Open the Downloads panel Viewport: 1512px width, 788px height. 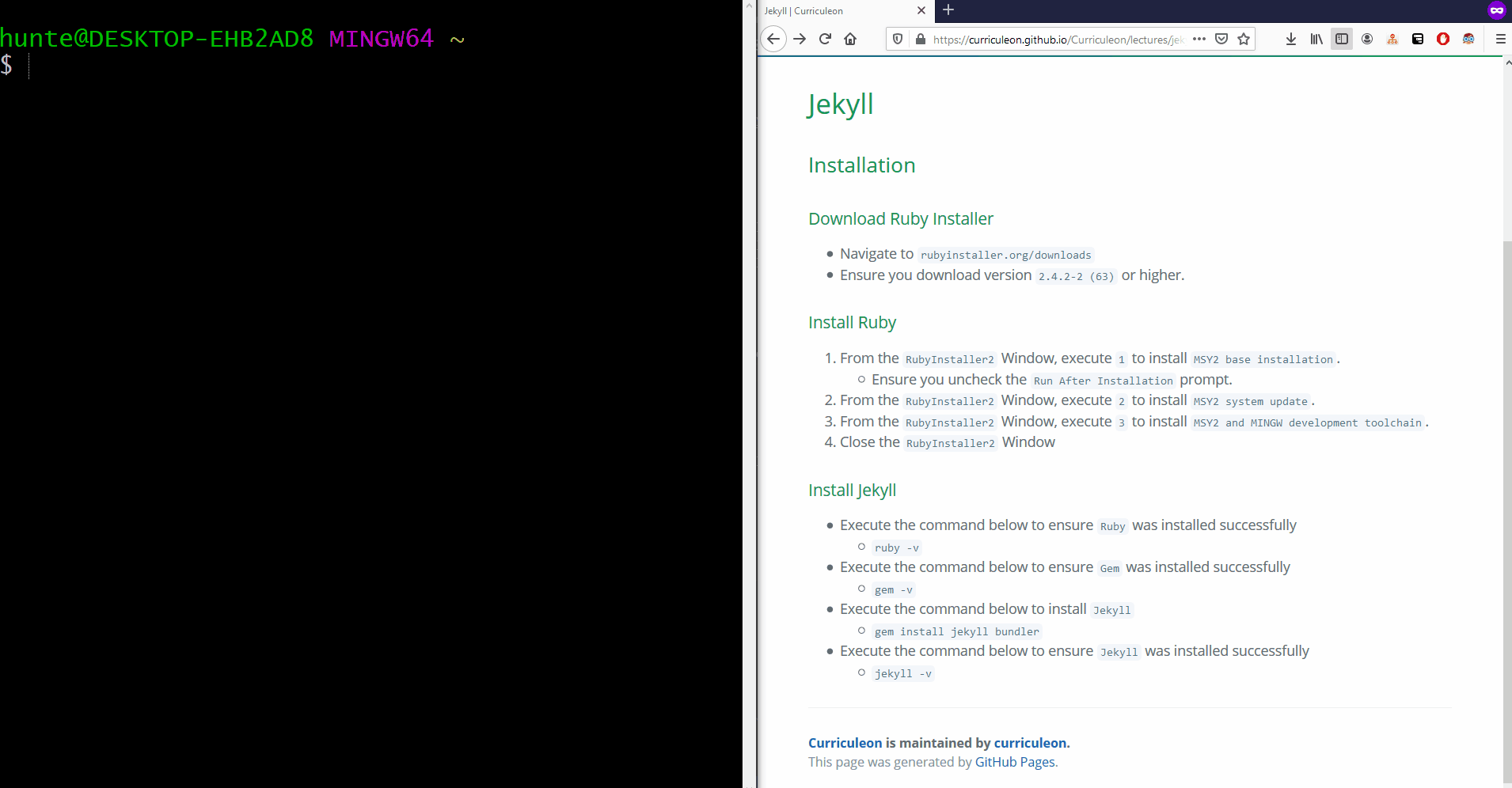(x=1291, y=39)
